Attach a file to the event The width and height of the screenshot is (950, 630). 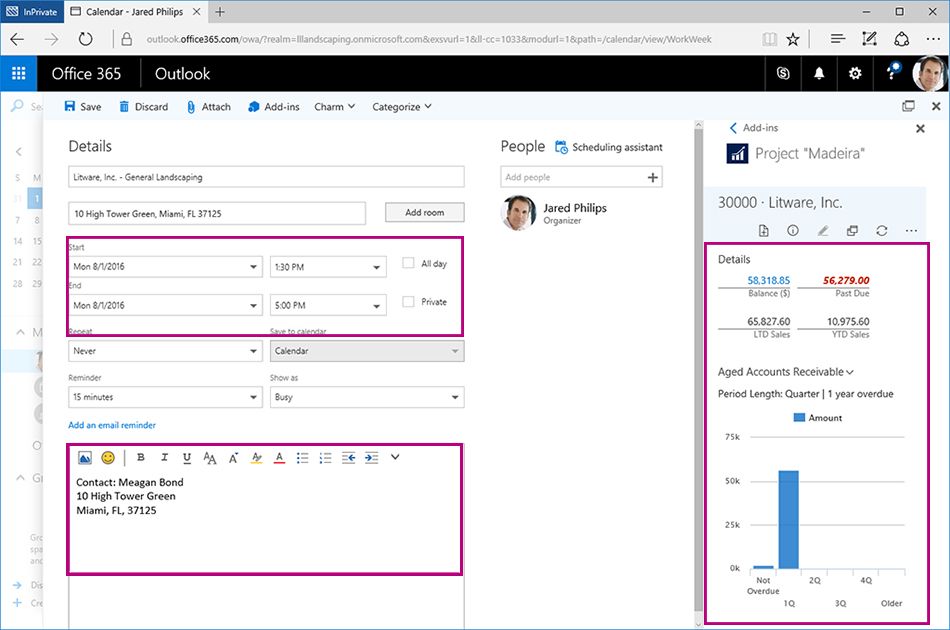coord(208,107)
